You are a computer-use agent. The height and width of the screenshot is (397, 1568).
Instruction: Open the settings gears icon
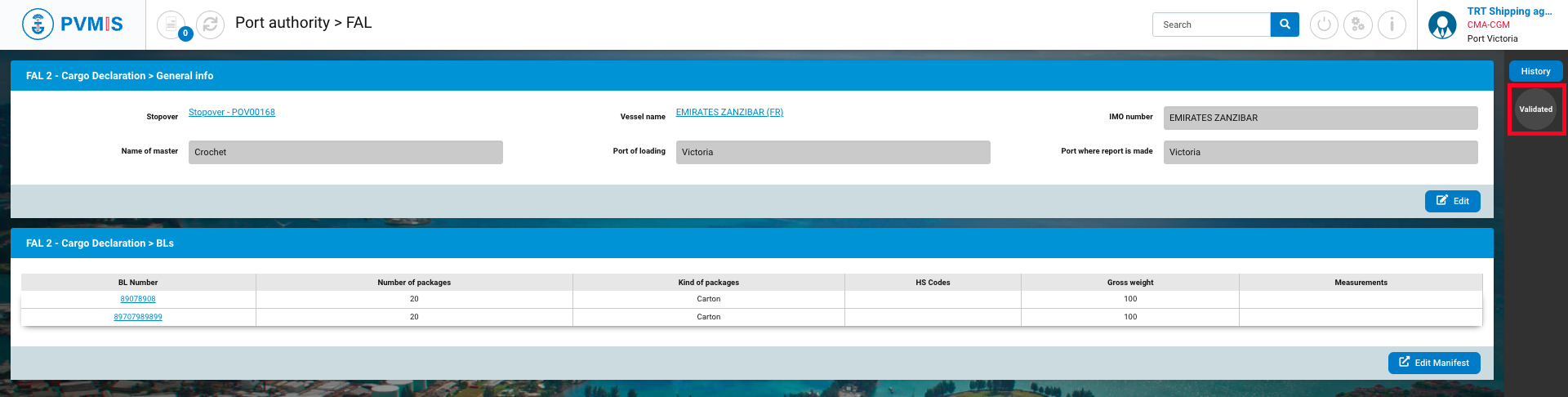1357,25
